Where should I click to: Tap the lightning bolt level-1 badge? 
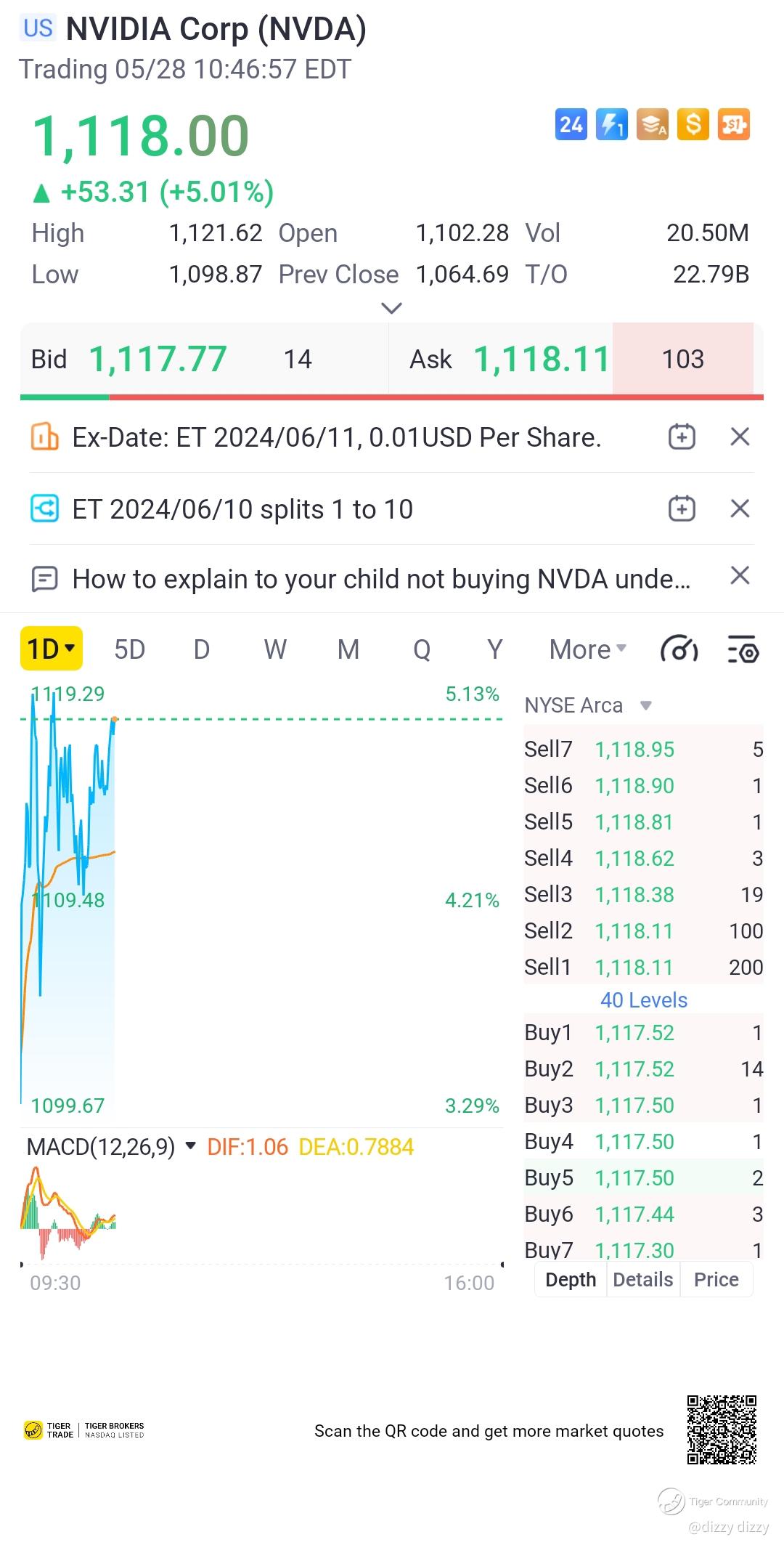tap(611, 125)
